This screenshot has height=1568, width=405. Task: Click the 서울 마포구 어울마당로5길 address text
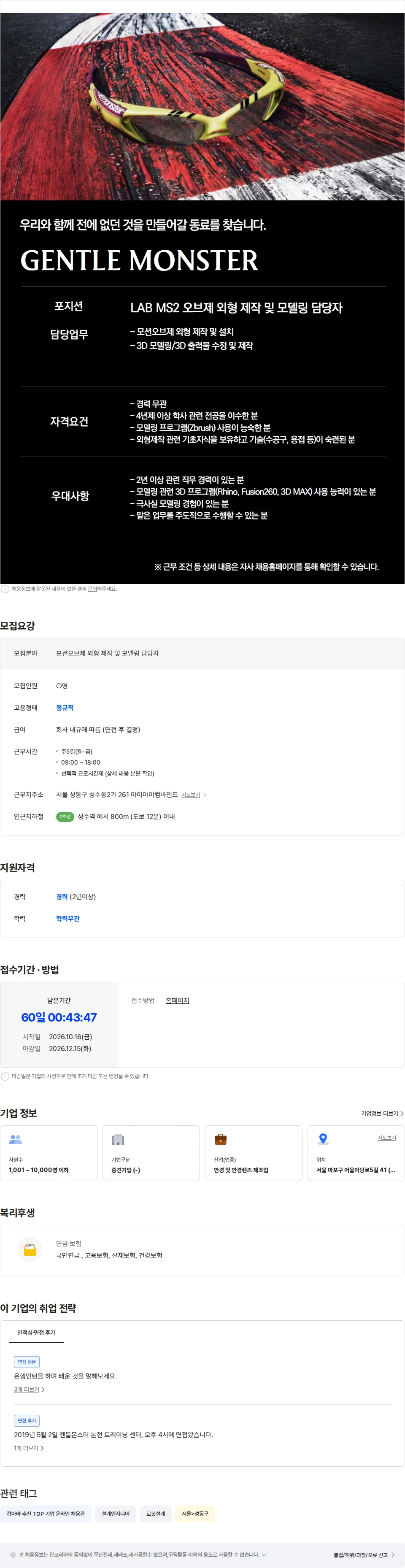(x=356, y=1170)
